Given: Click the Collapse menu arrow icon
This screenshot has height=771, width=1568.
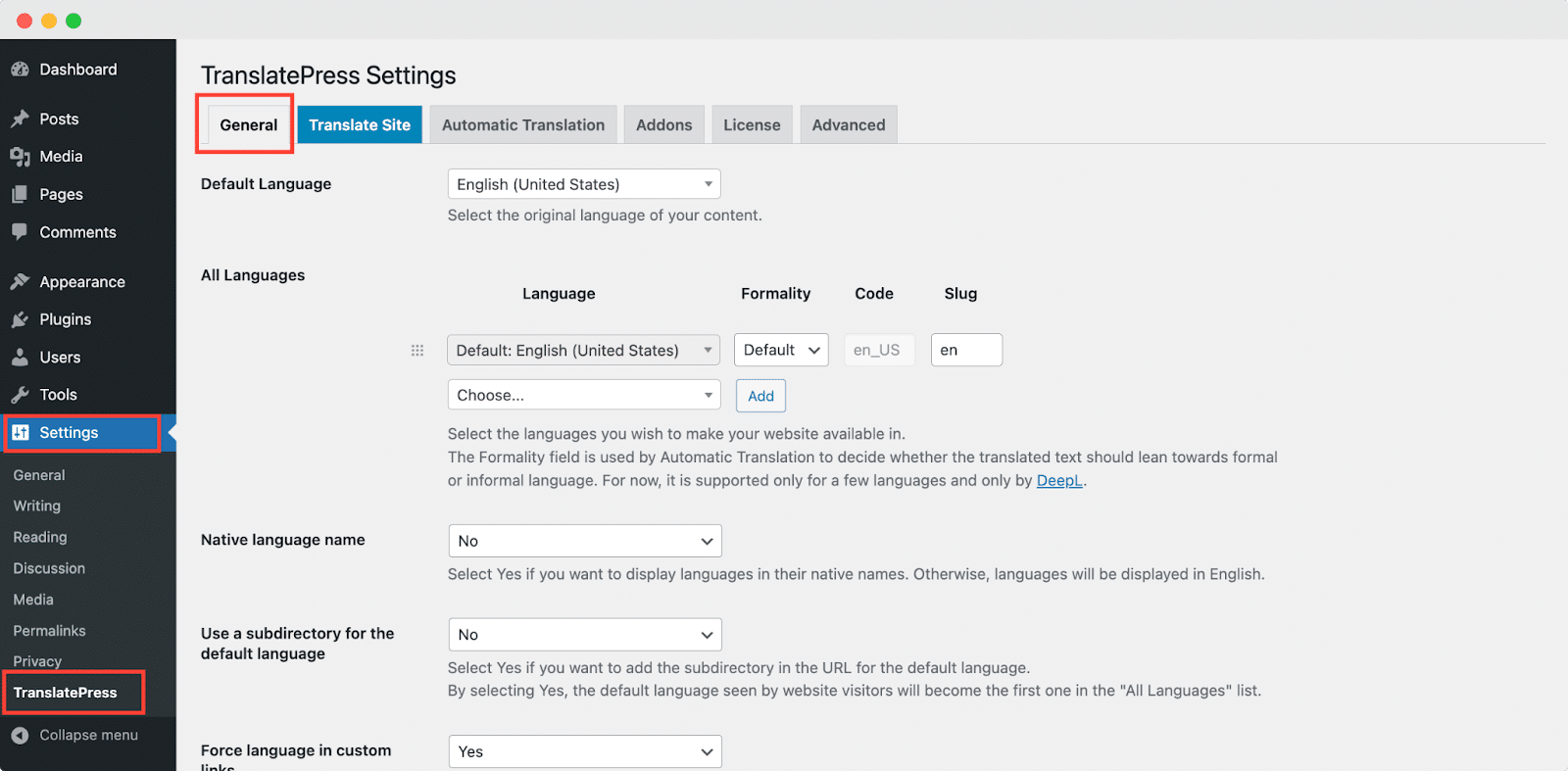Looking at the screenshot, I should point(20,735).
